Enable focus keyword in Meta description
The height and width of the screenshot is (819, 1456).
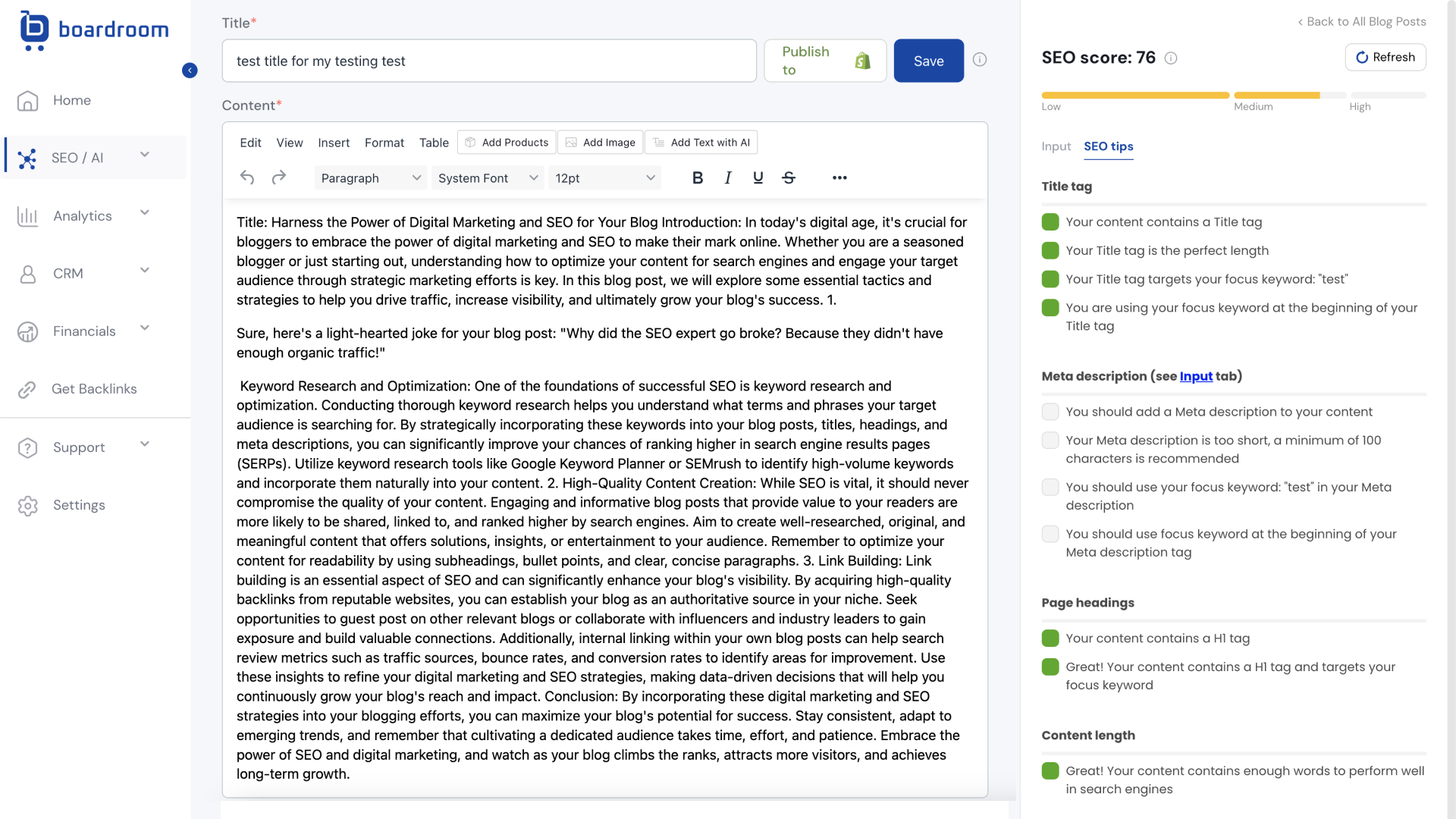[x=1050, y=487]
